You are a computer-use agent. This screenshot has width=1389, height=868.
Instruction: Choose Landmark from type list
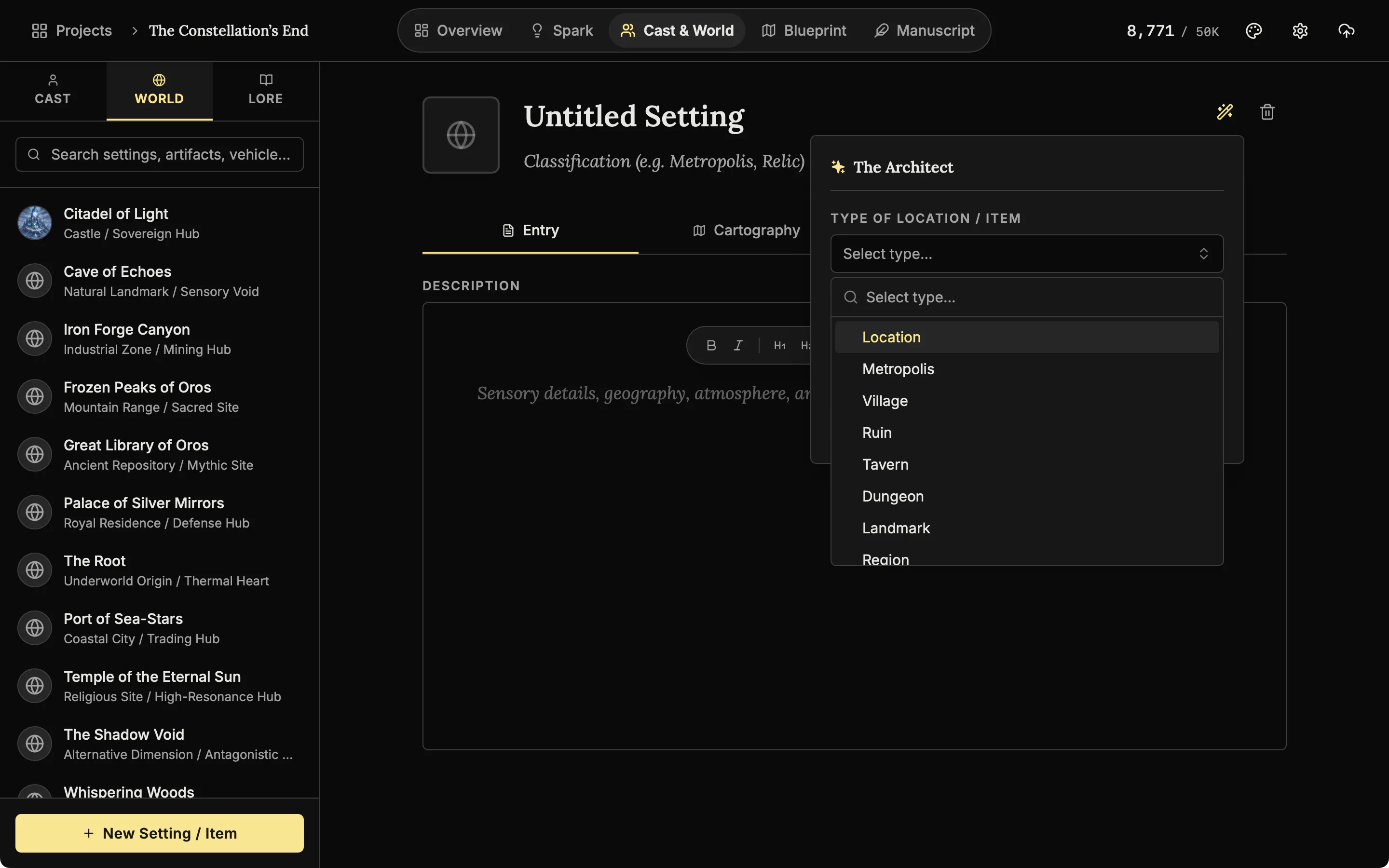[x=1027, y=528]
